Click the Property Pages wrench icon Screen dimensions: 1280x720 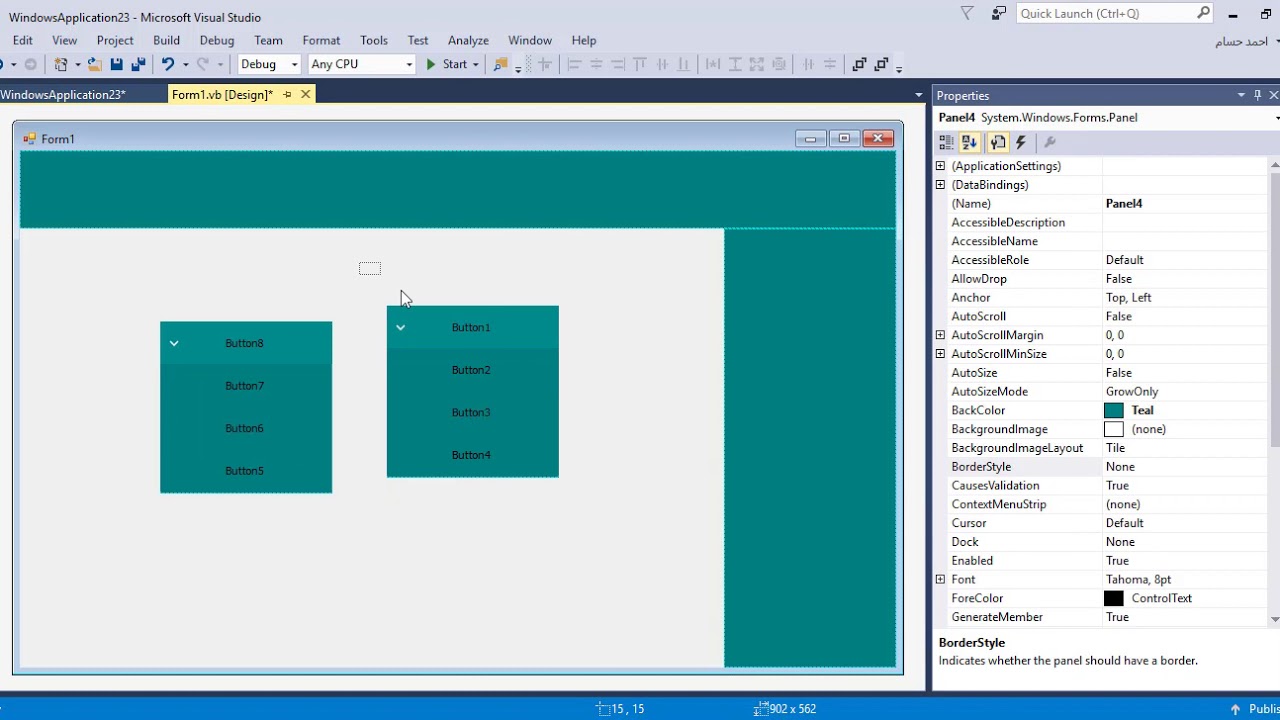(1050, 143)
